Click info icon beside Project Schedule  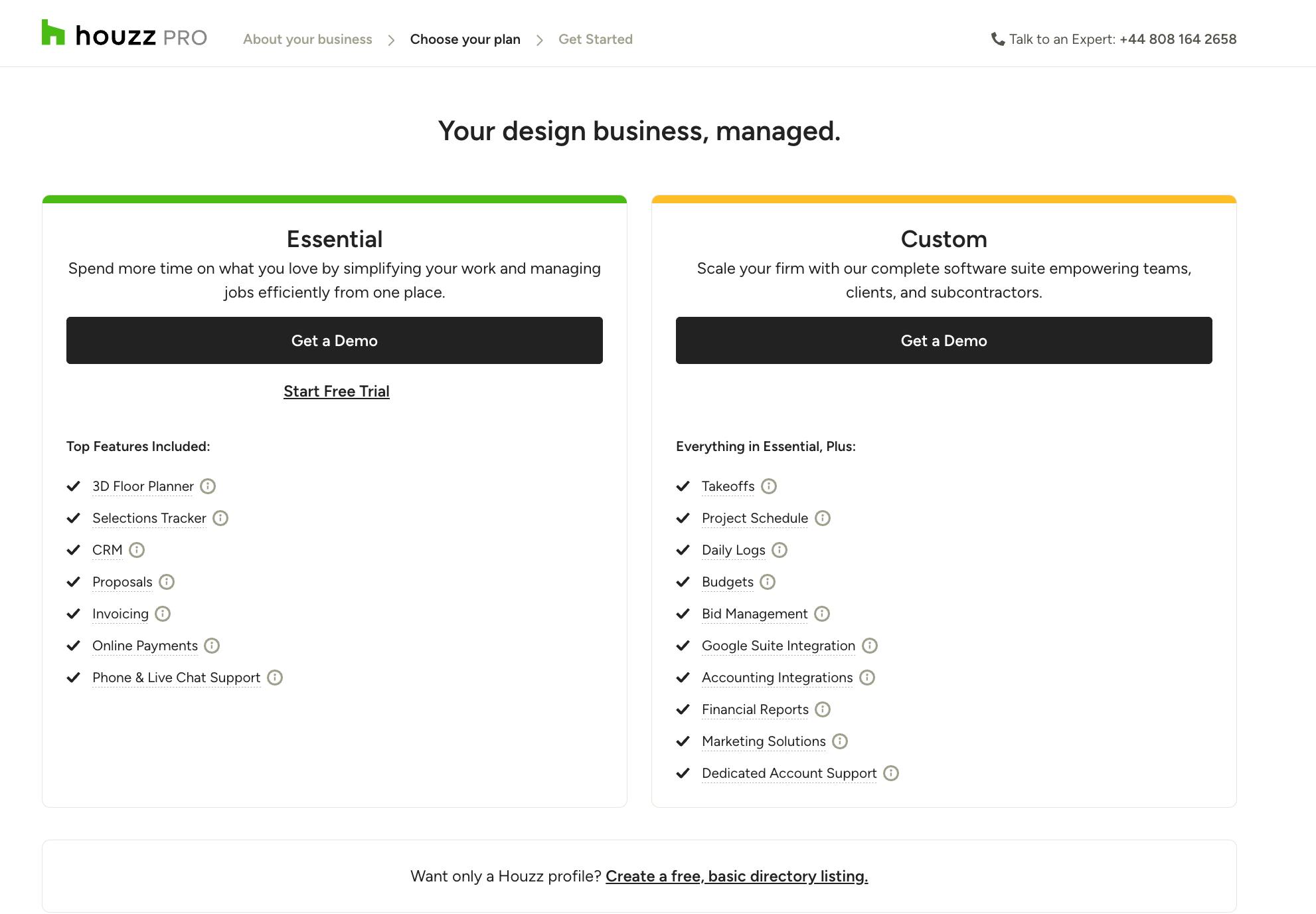point(823,518)
